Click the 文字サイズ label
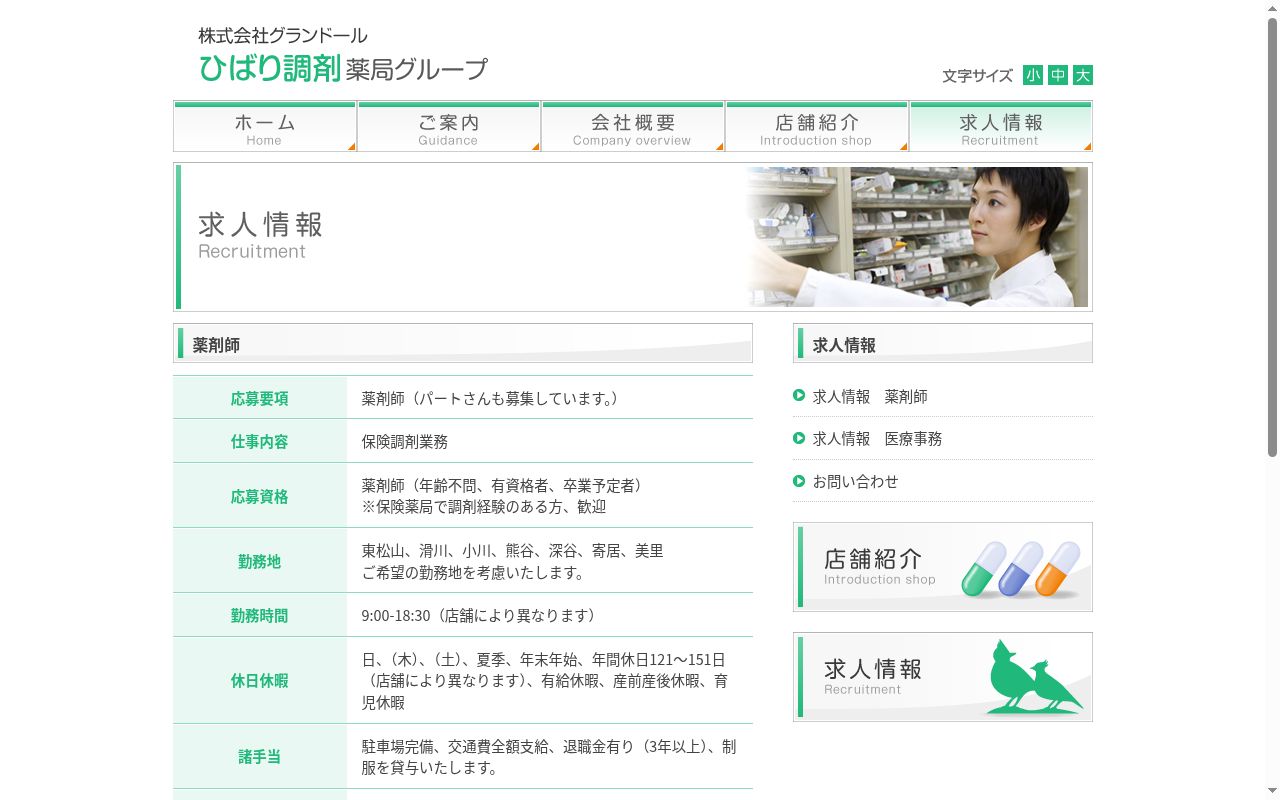This screenshot has height=800, width=1280. [977, 76]
